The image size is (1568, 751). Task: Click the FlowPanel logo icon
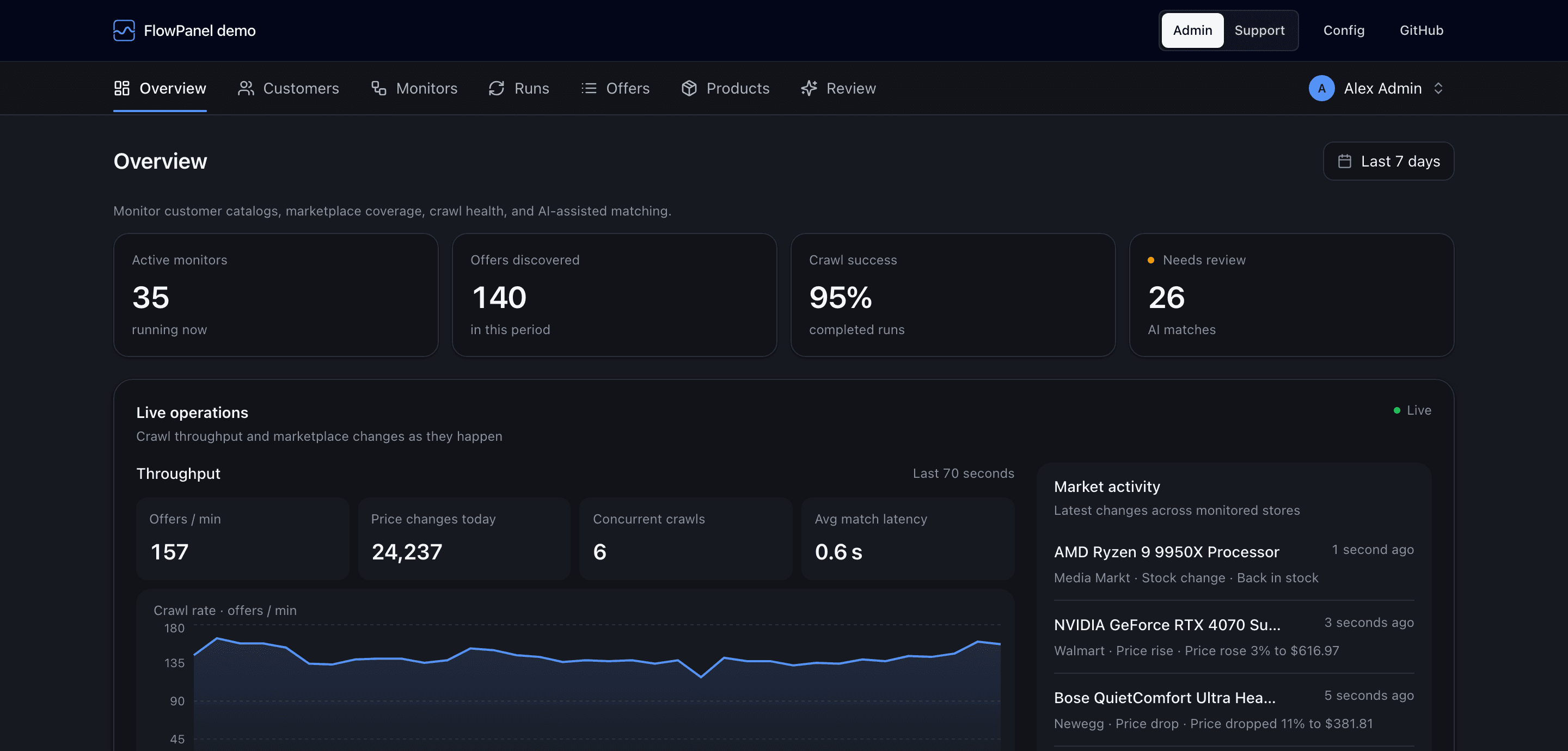[124, 30]
